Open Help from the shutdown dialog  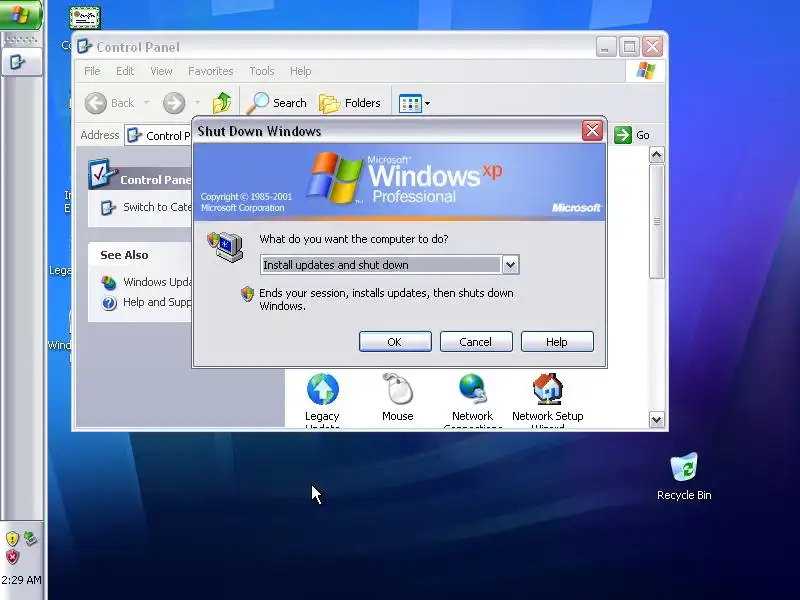click(x=557, y=342)
